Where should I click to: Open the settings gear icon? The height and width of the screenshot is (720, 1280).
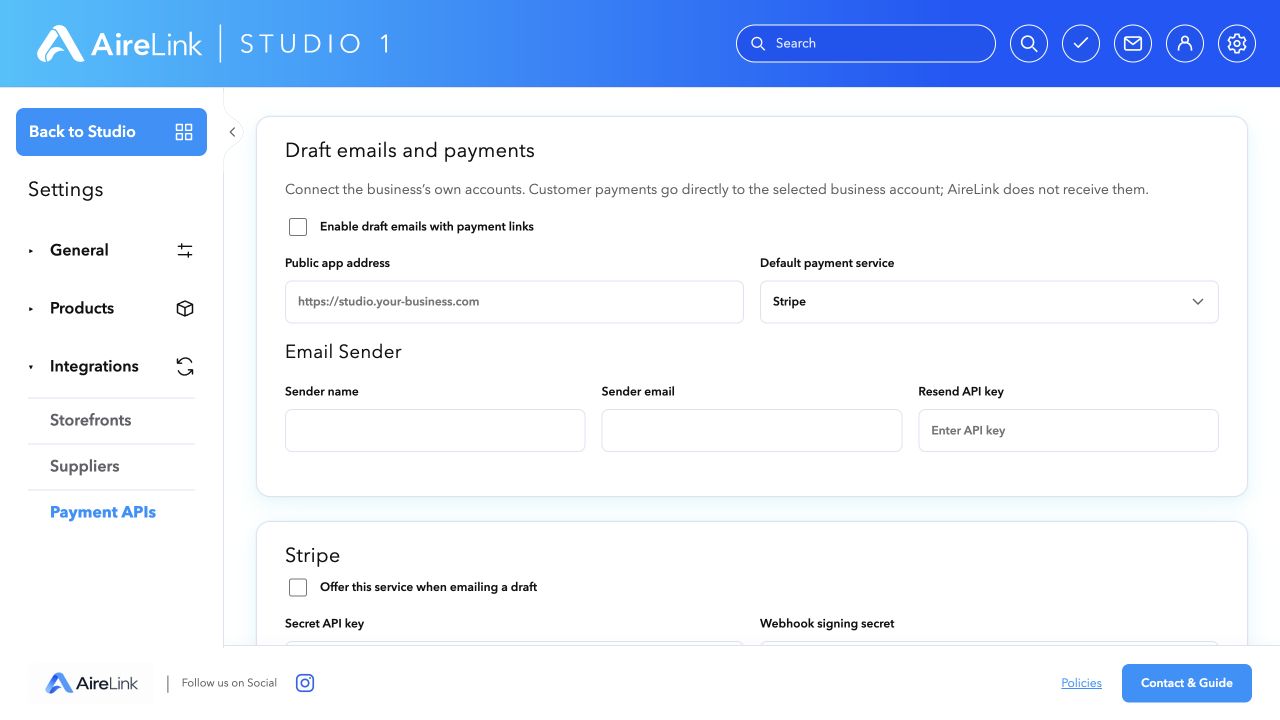tap(1237, 44)
